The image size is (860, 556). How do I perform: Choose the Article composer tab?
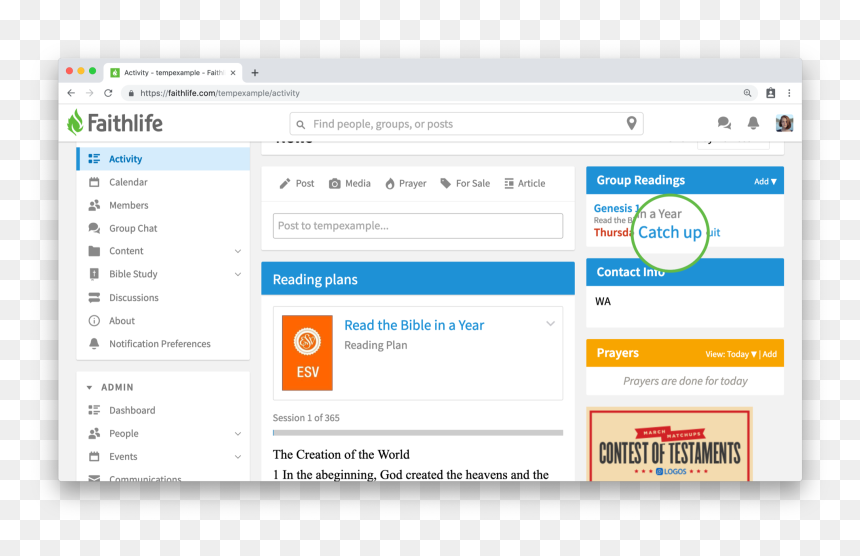(524, 184)
